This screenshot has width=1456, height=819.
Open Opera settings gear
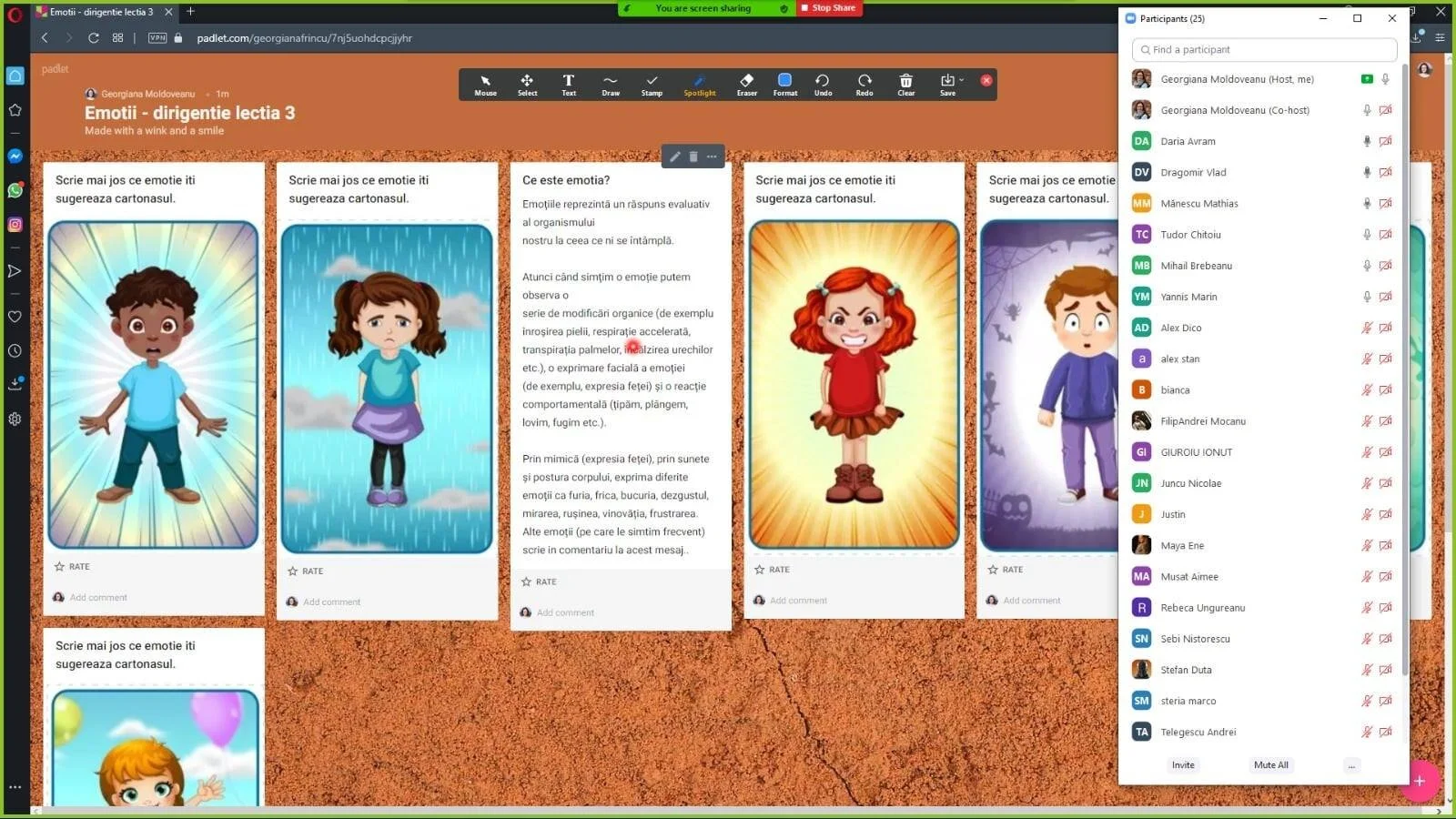[x=15, y=420]
